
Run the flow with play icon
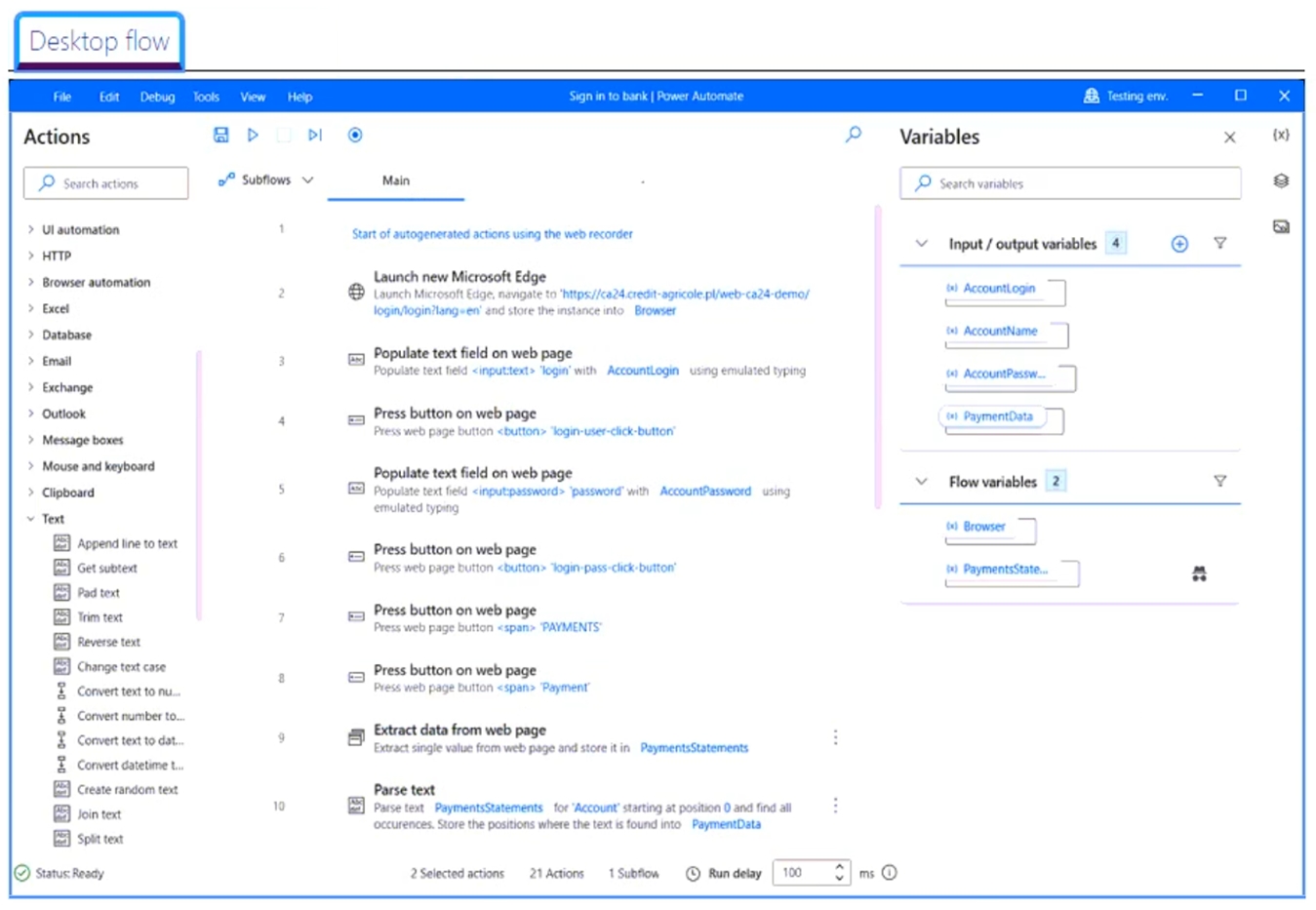coord(253,136)
